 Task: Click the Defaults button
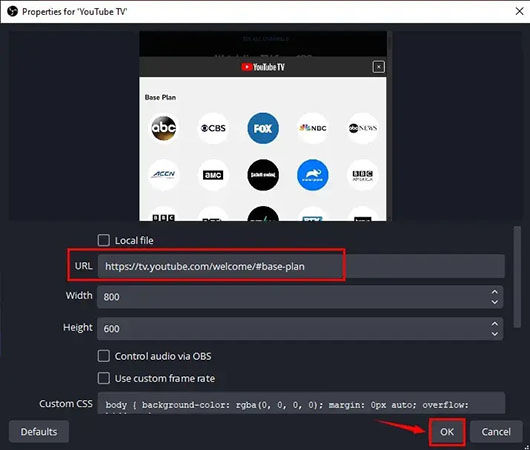pos(39,432)
